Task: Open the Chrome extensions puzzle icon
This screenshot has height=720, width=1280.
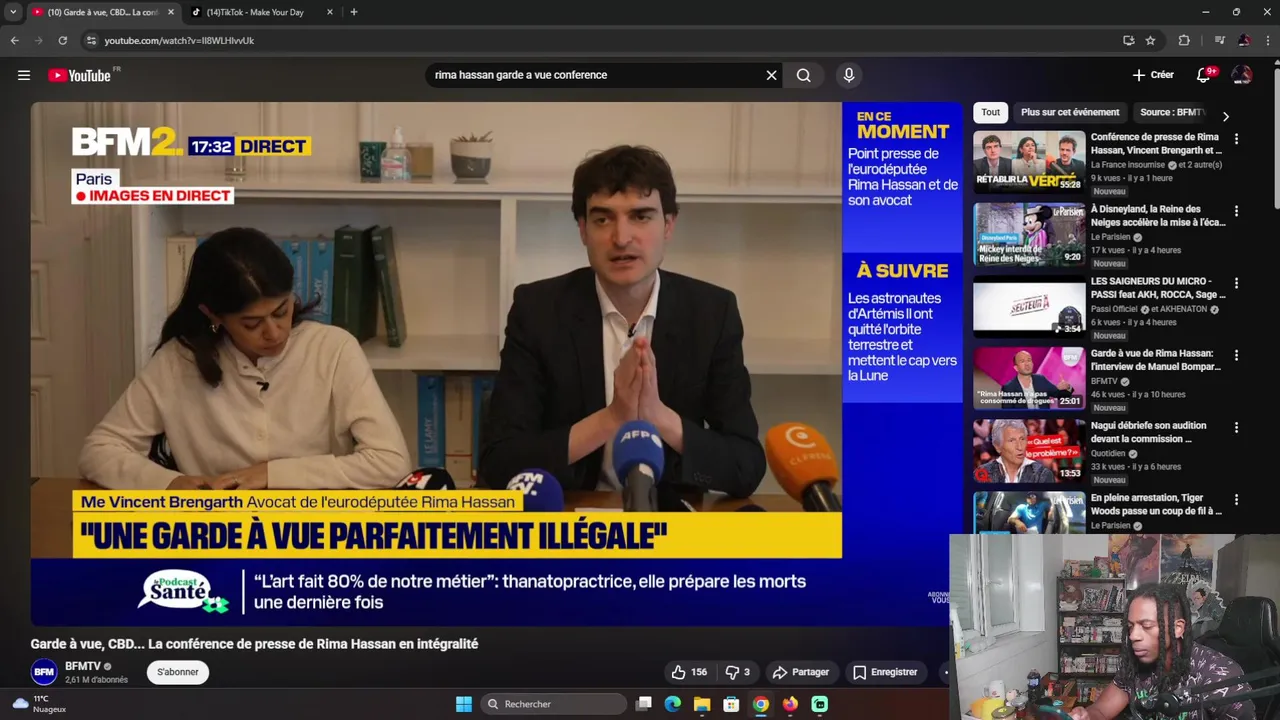Action: tap(1184, 40)
